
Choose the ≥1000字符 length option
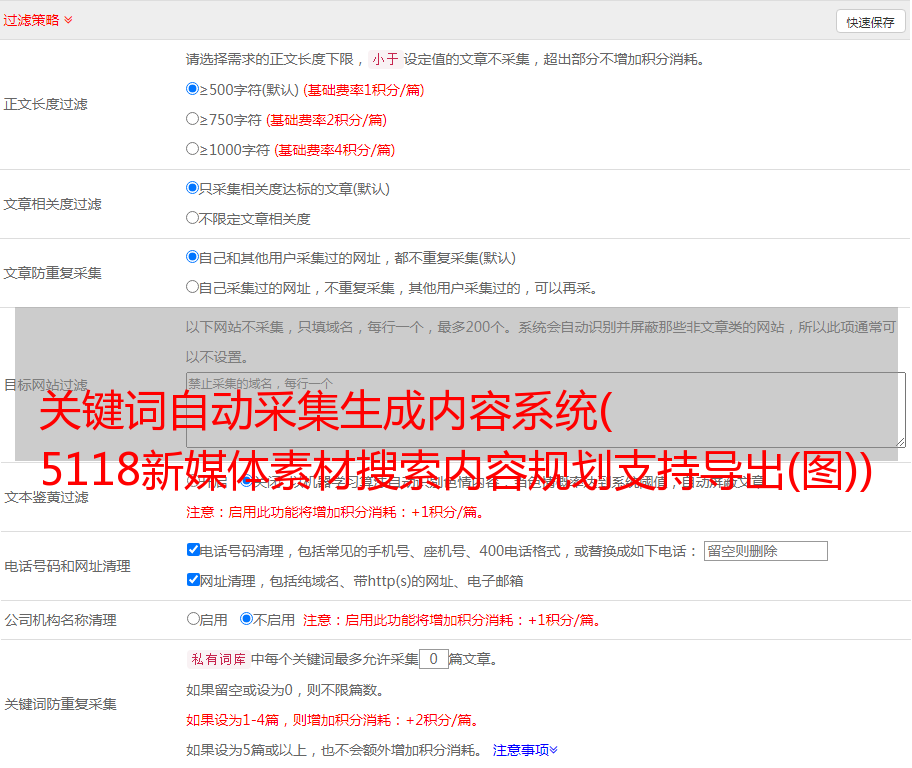pyautogui.click(x=193, y=149)
